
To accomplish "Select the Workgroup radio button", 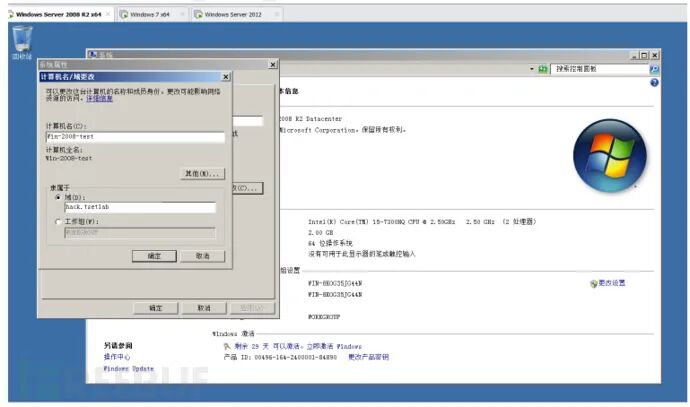I will tap(58, 222).
